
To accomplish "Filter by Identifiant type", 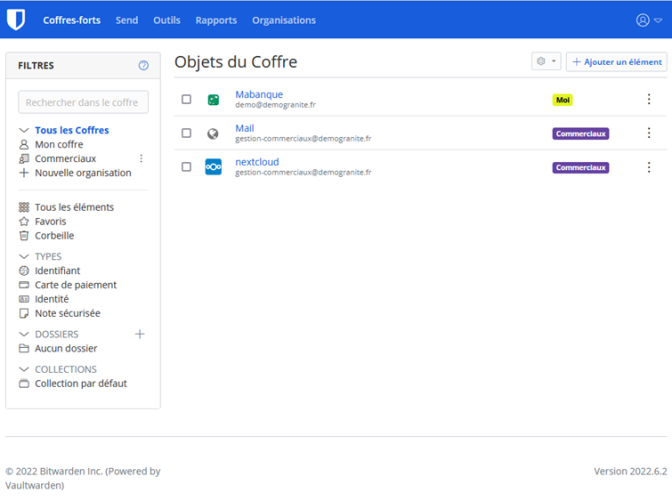I will (57, 270).
